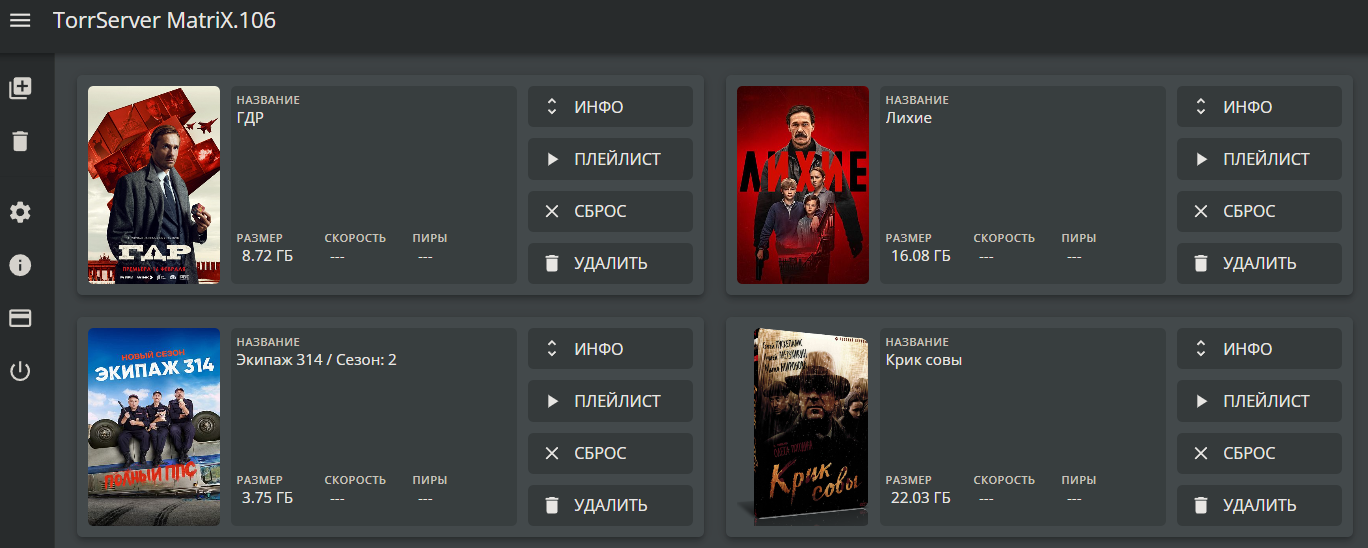
Task: Click the ГДР poster thumbnail
Action: 154,185
